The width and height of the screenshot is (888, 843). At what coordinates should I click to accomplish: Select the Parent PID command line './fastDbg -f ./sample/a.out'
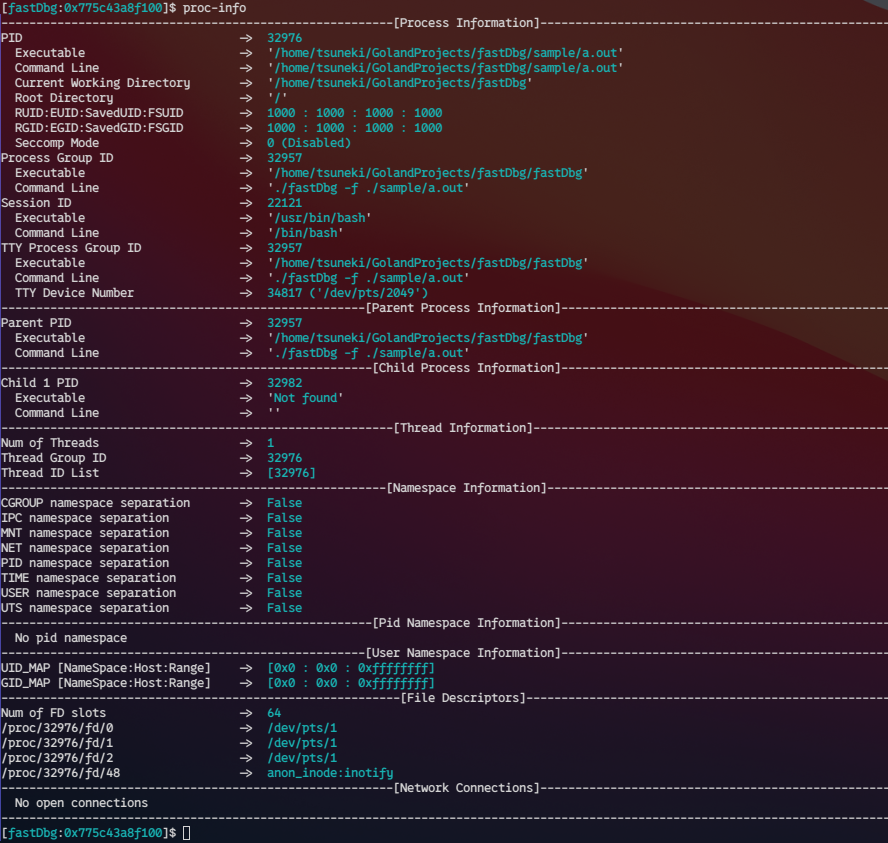(x=368, y=353)
